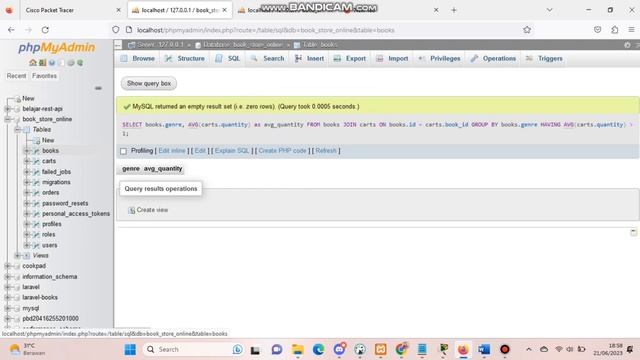Viewport: 640px width, 360px height.
Task: Click the phpMyAdmin home icon
Action: [x=33, y=62]
